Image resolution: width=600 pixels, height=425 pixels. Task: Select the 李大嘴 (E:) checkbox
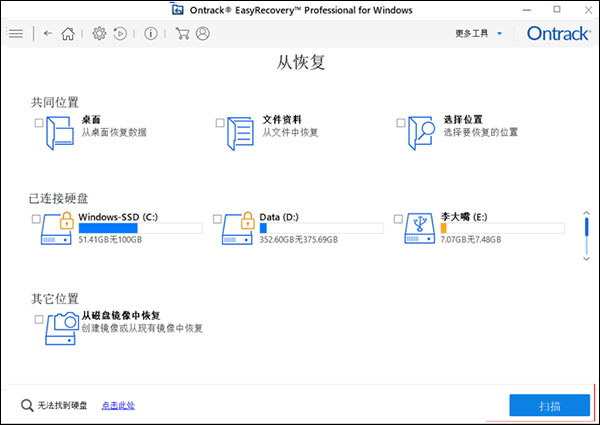tap(398, 219)
